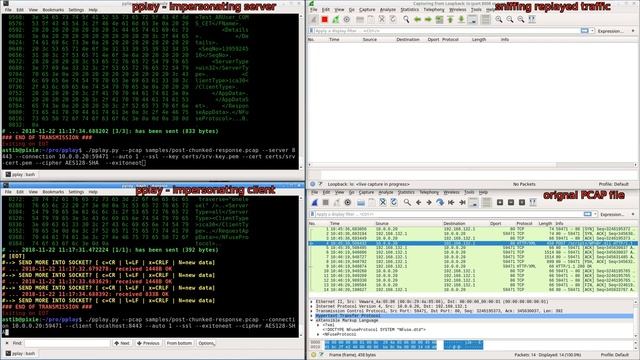This screenshot has height=360, width=640.
Task: Open Statistics menu in live capture Wireshark
Action: [x=409, y=9]
